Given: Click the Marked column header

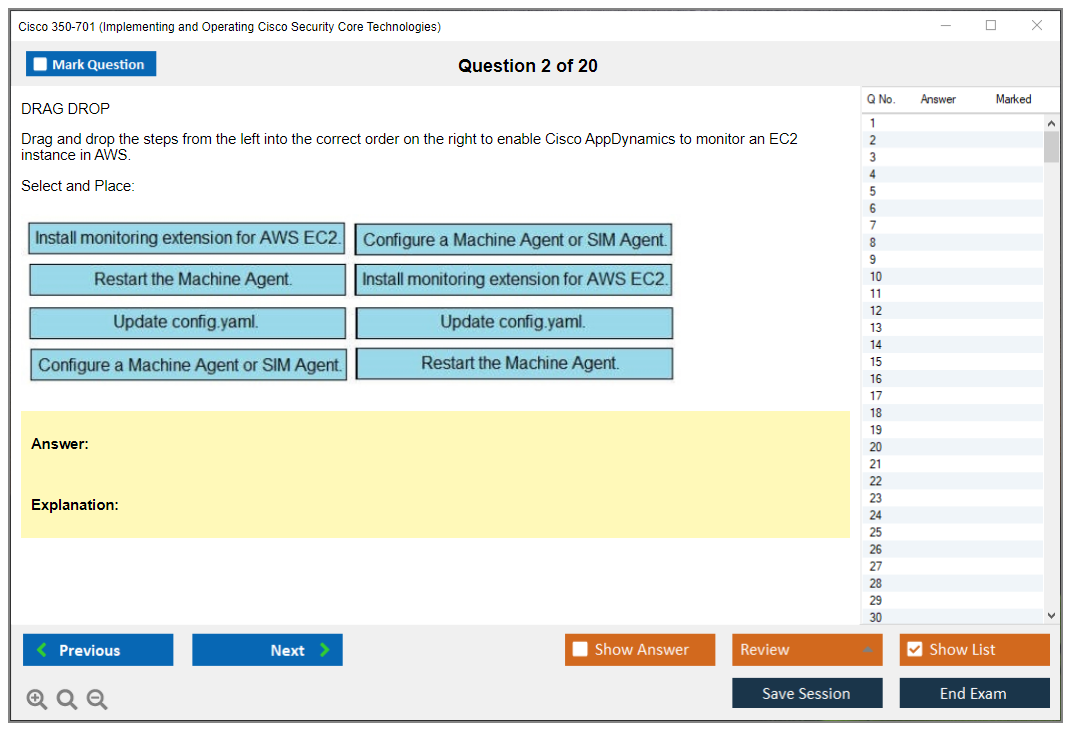Looking at the screenshot, I should point(1013,99).
